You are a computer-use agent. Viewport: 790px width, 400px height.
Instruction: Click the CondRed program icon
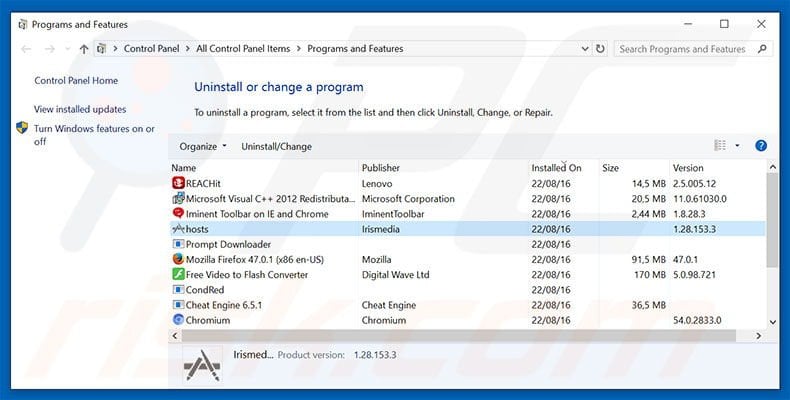point(178,289)
